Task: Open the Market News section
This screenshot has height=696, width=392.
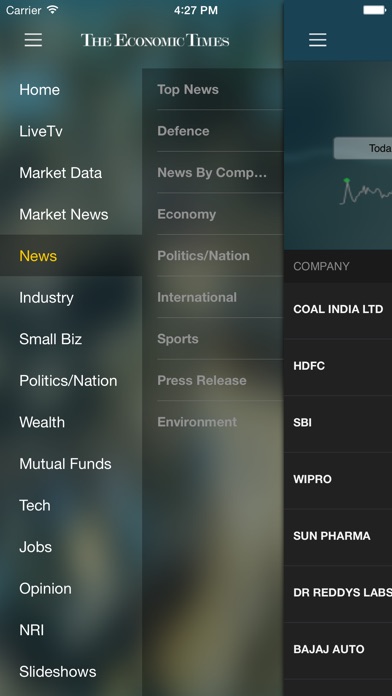Action: coord(71,214)
